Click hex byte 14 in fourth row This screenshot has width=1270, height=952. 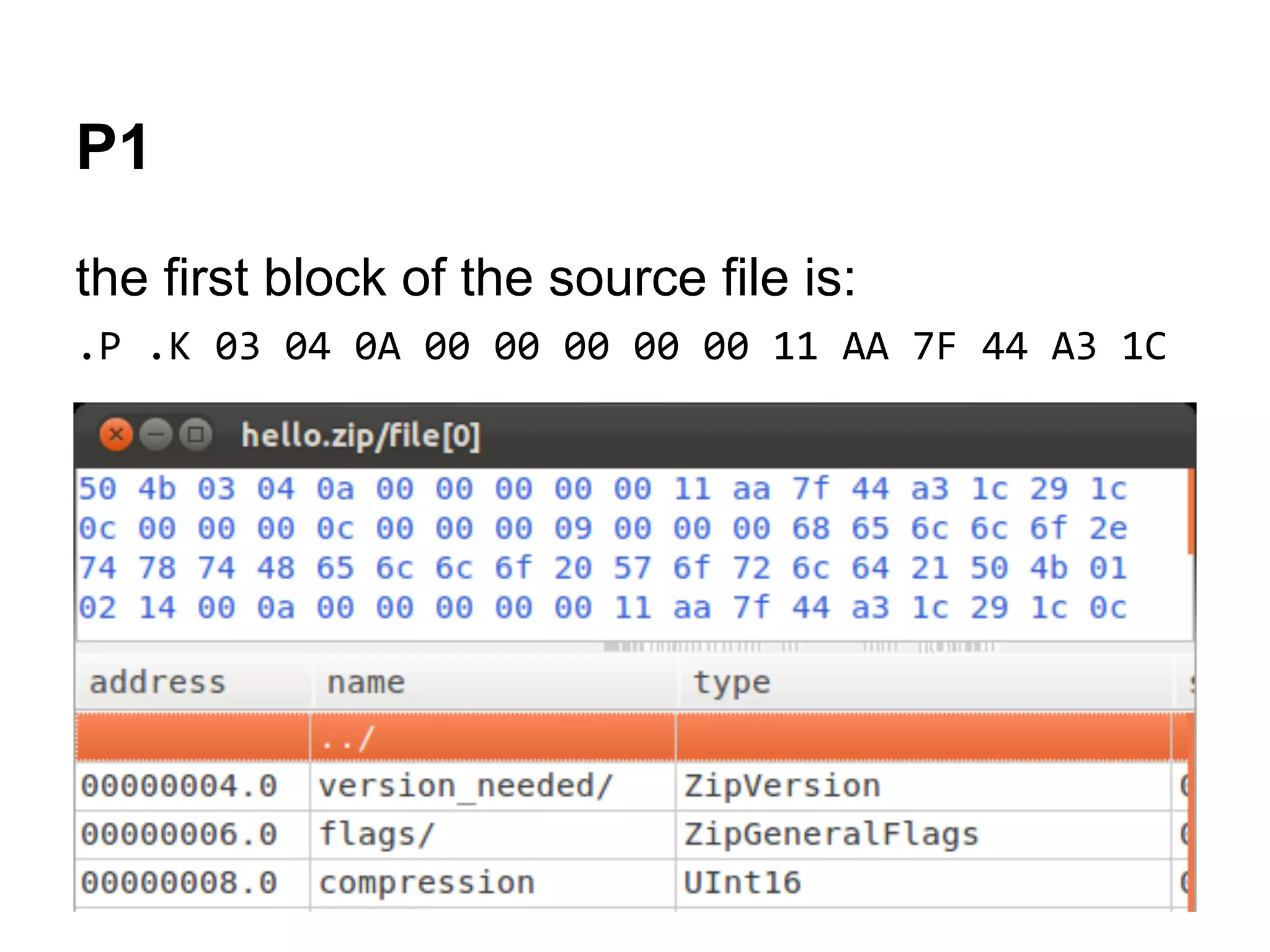pyautogui.click(x=157, y=608)
